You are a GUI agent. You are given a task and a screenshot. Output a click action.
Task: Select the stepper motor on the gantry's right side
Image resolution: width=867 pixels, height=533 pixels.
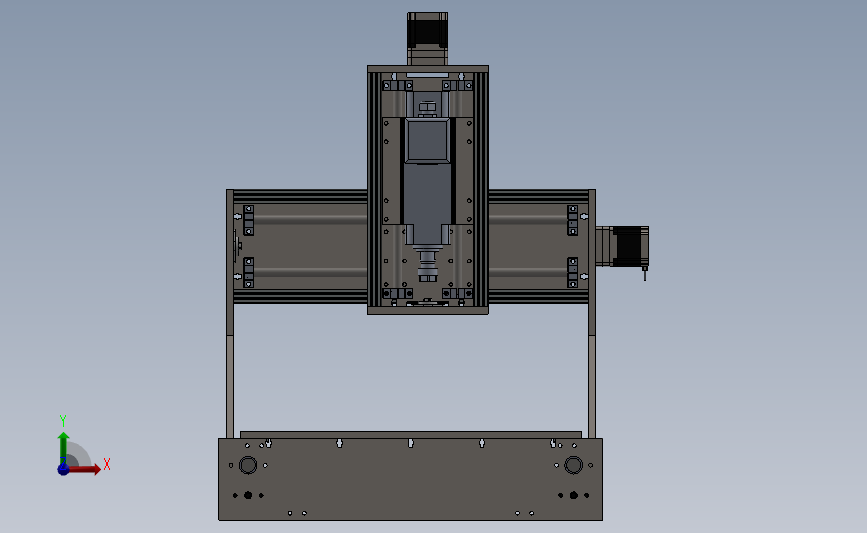point(623,246)
